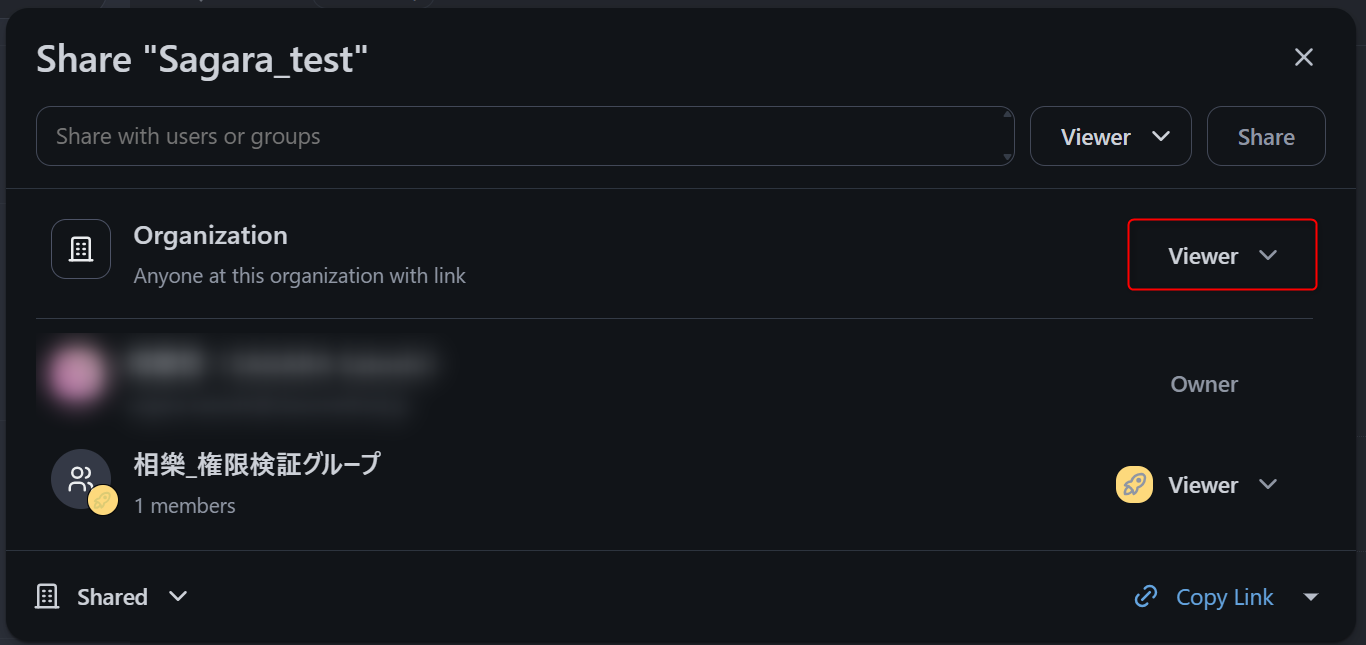Open the Organization Viewer permission dropdown
The width and height of the screenshot is (1366, 645).
click(1222, 256)
